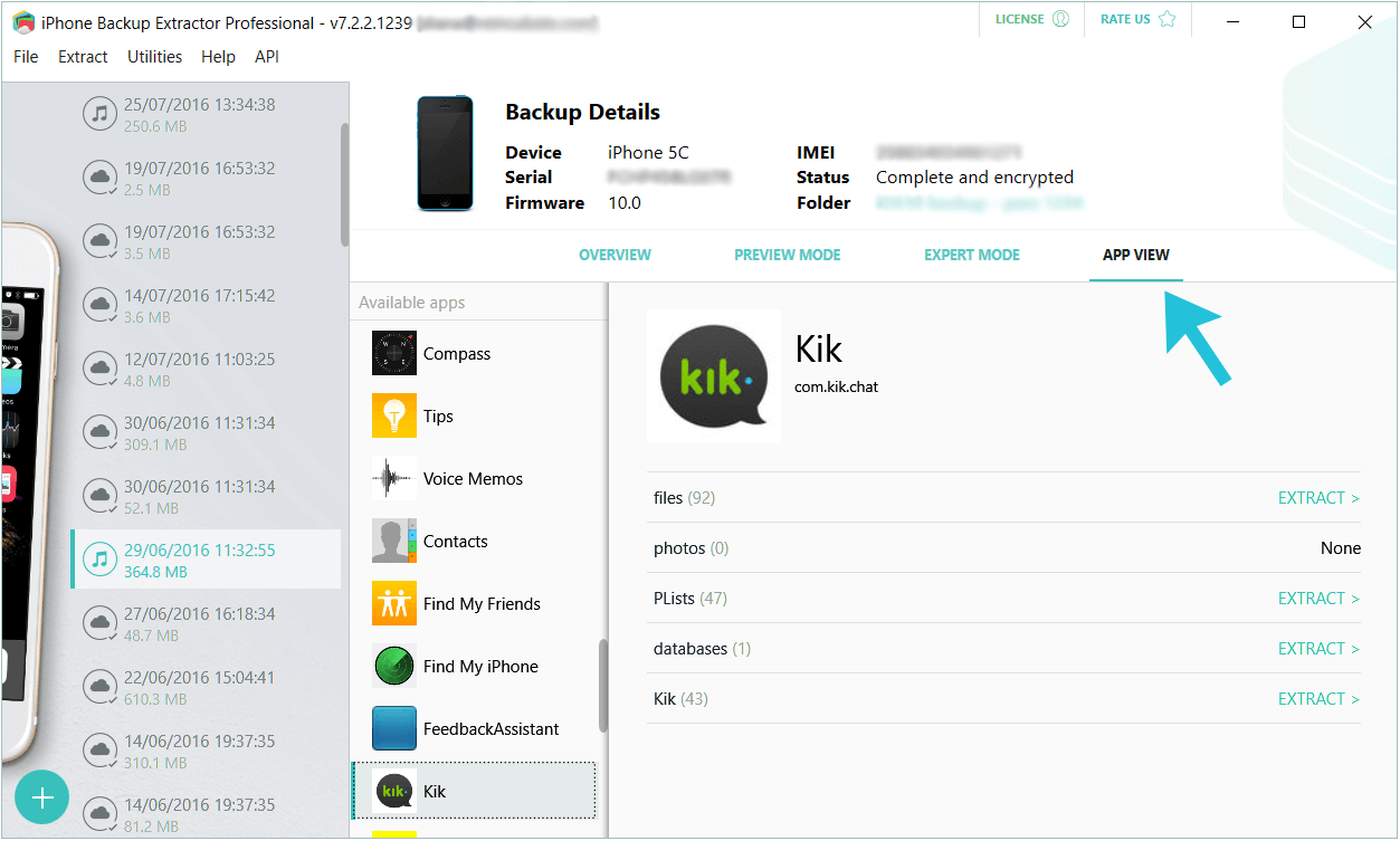
Task: Open the File menu
Action: click(25, 56)
